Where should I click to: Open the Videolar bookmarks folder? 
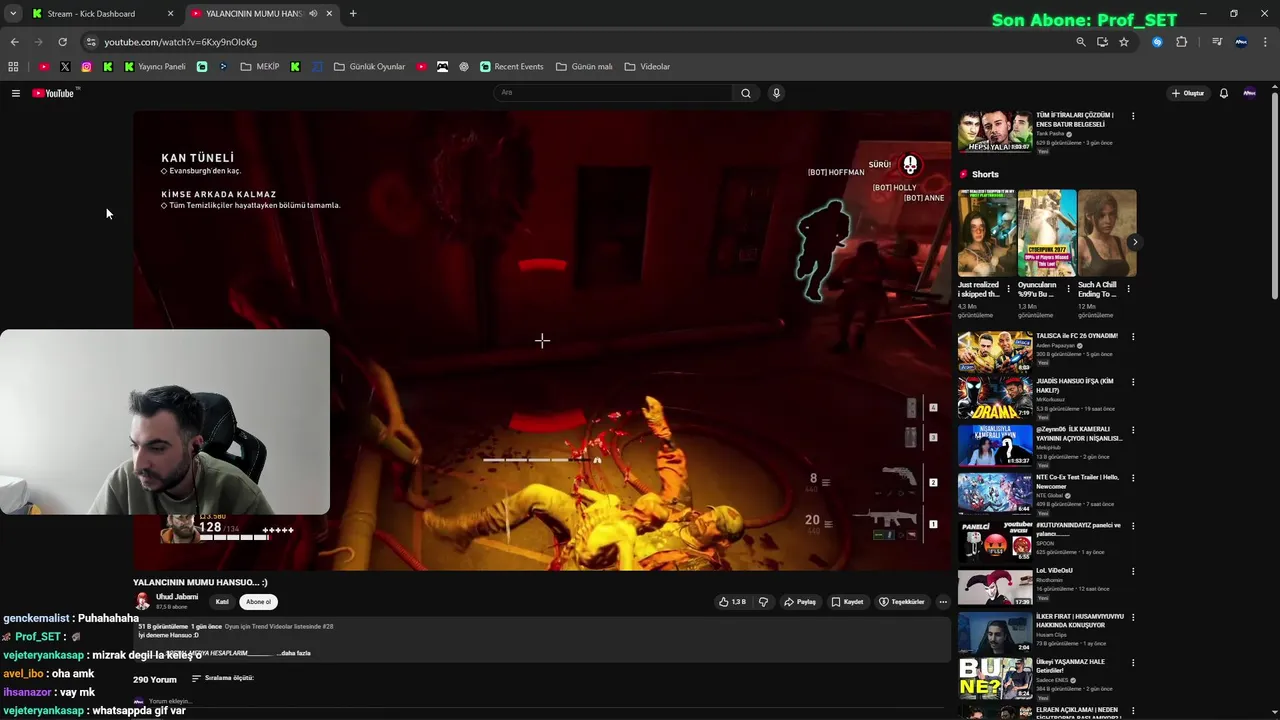647,67
